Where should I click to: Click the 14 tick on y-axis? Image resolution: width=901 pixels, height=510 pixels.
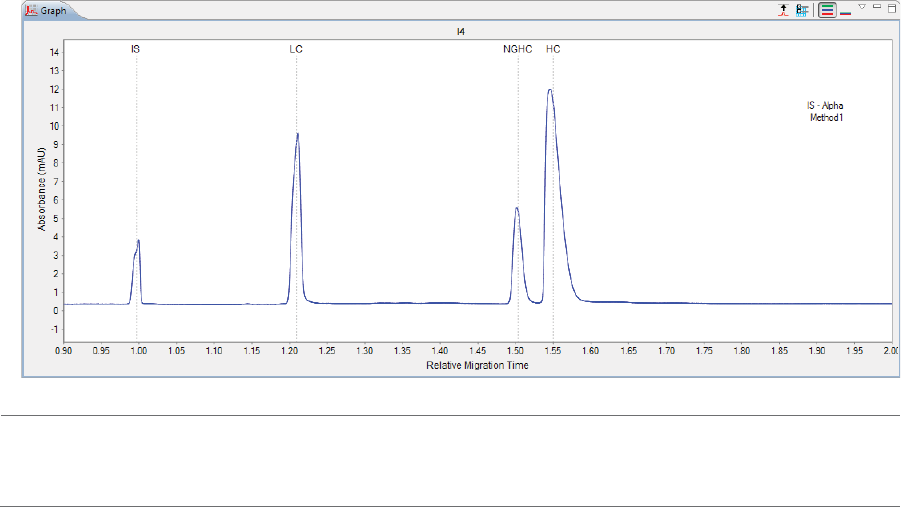(x=55, y=52)
